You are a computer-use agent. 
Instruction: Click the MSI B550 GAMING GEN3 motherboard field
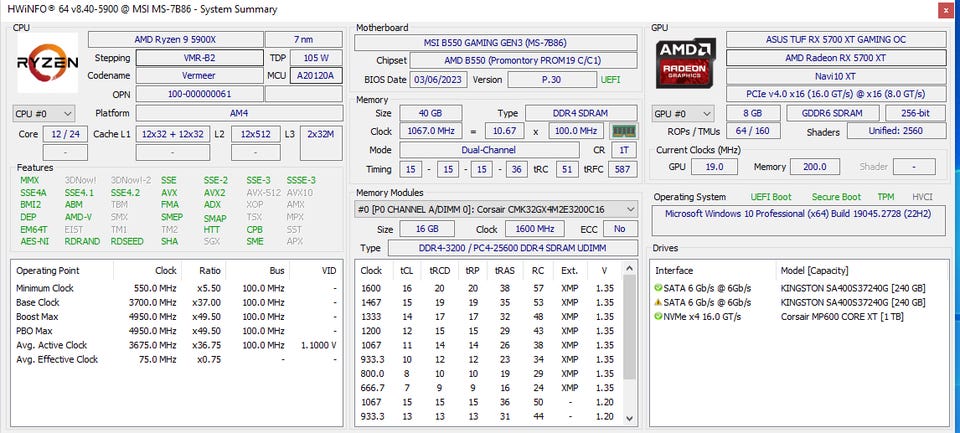[496, 43]
